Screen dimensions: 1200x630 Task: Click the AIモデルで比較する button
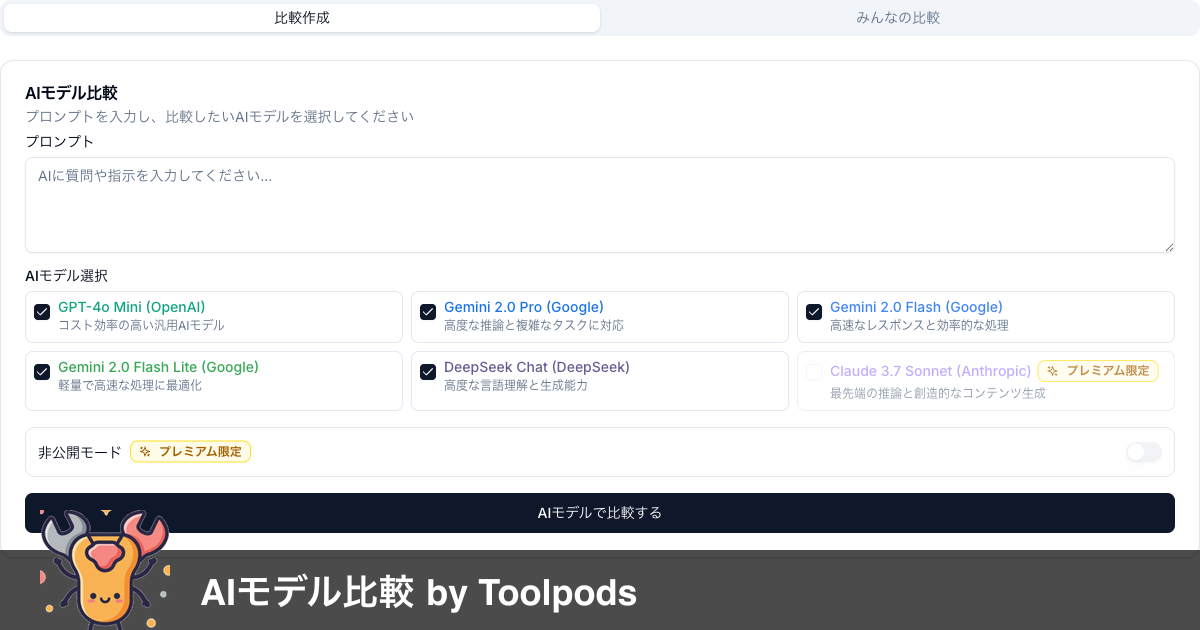(x=600, y=512)
